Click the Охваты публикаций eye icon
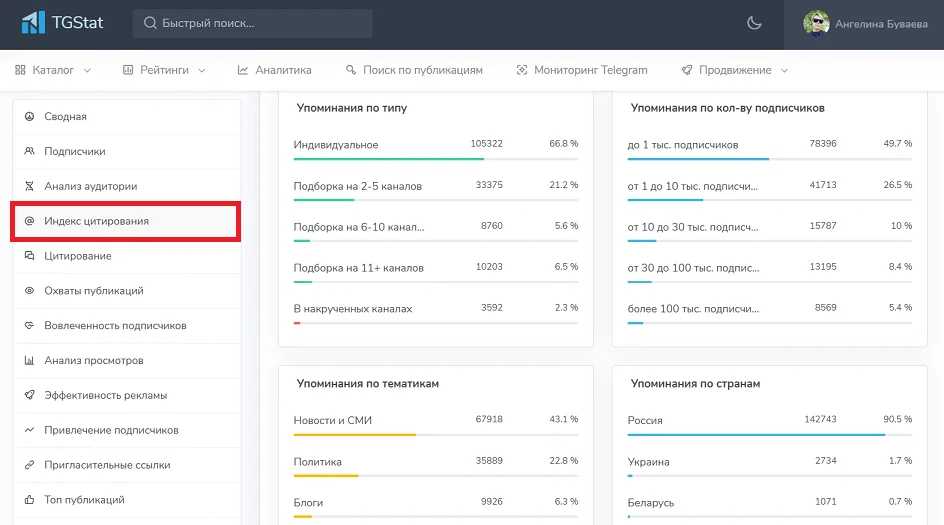This screenshot has height=525, width=944. point(29,291)
